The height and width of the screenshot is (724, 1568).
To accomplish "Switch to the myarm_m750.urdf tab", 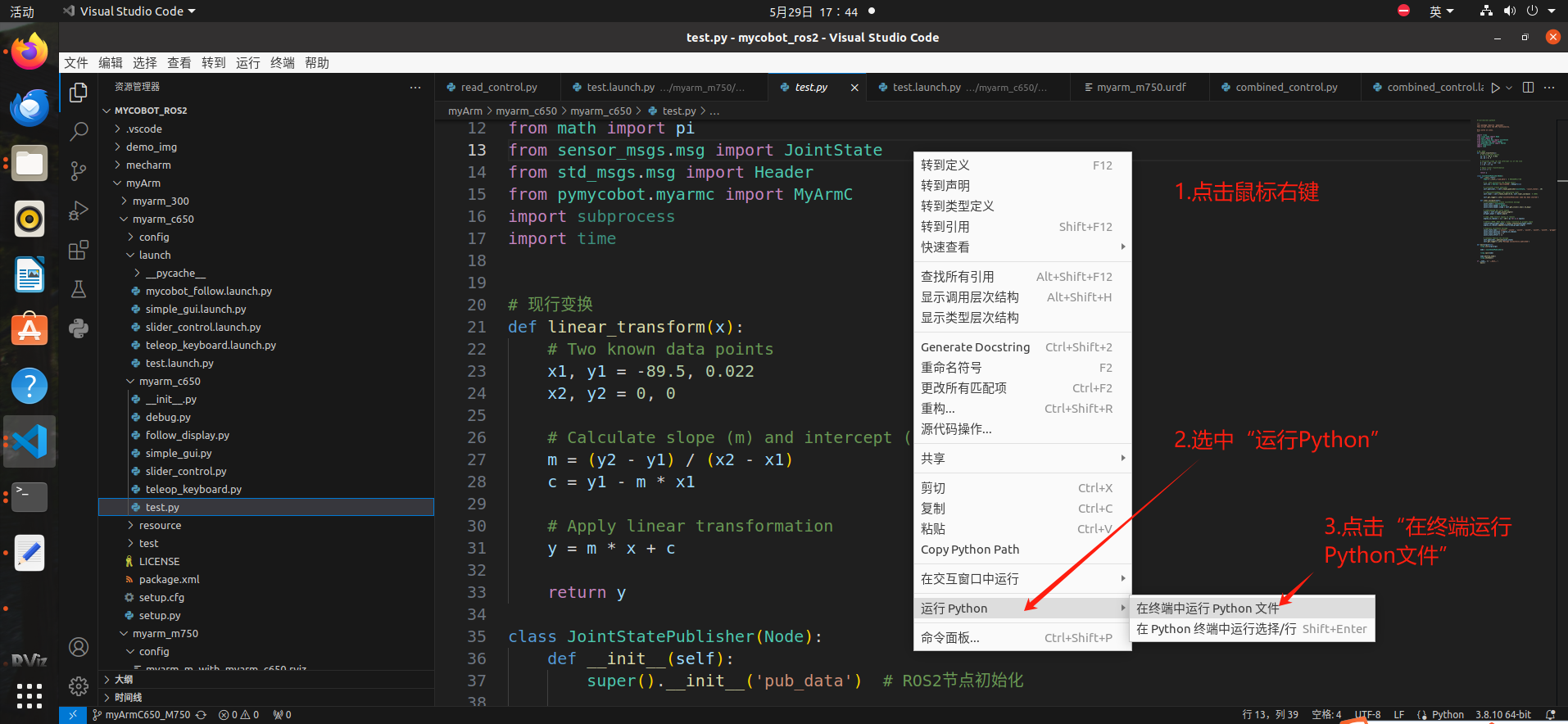I will 1140,87.
